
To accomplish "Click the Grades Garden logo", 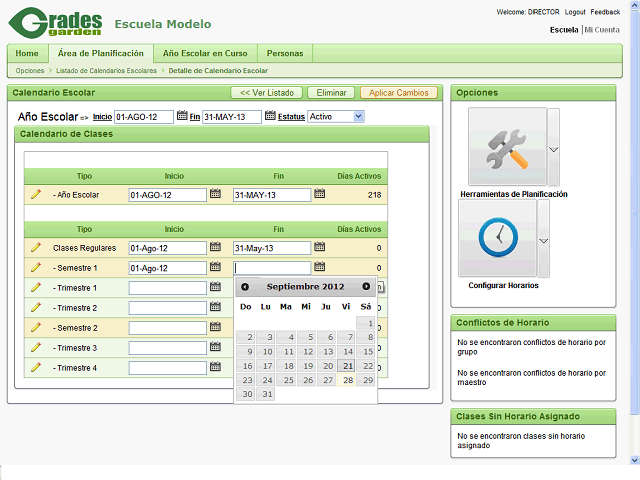I will [55, 23].
